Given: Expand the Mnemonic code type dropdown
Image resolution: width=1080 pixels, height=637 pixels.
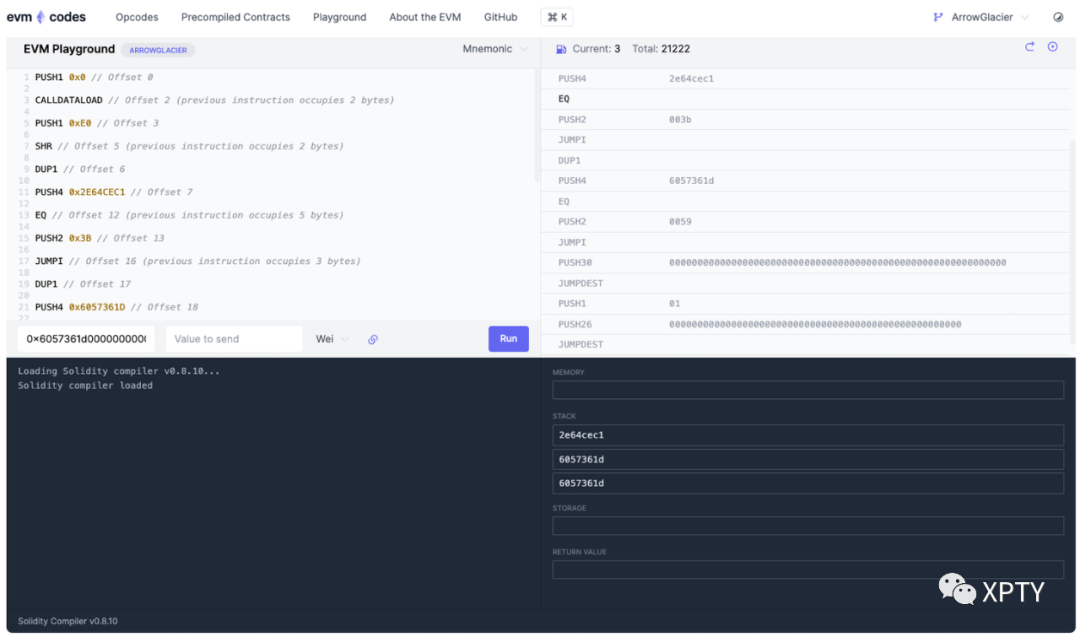Looking at the screenshot, I should click(495, 49).
